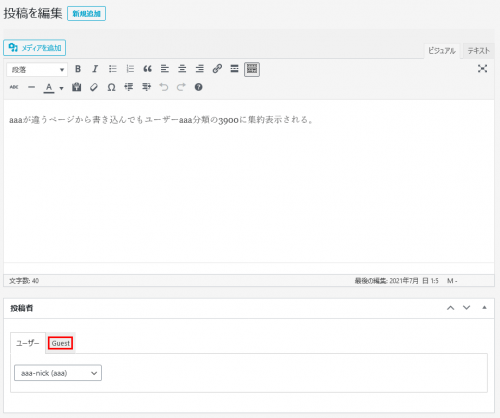Toggle strikethrough formatting

[x=14, y=87]
